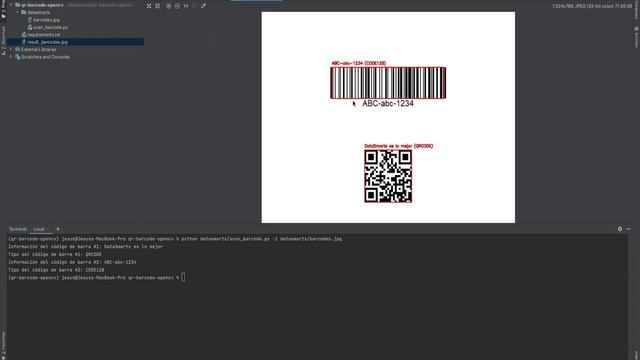Open the Favorites tool window tab
This screenshot has height=360, width=640.
click(x=3, y=345)
